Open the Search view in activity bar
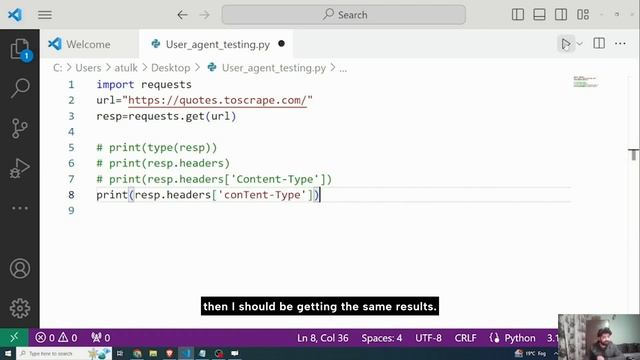The height and width of the screenshot is (360, 640). (x=20, y=88)
